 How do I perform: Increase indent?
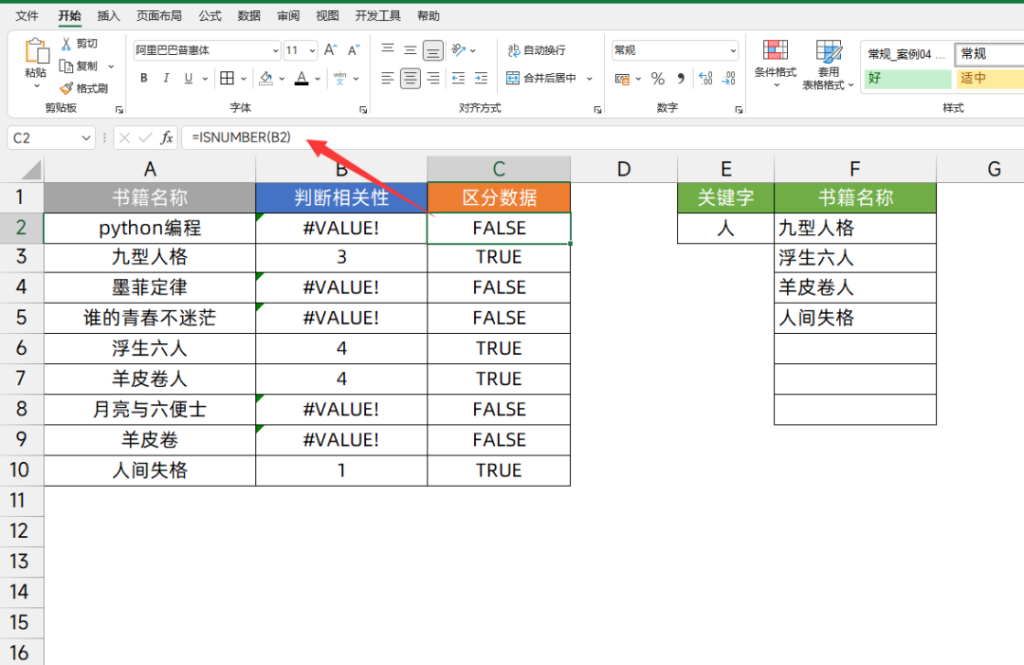(x=481, y=78)
